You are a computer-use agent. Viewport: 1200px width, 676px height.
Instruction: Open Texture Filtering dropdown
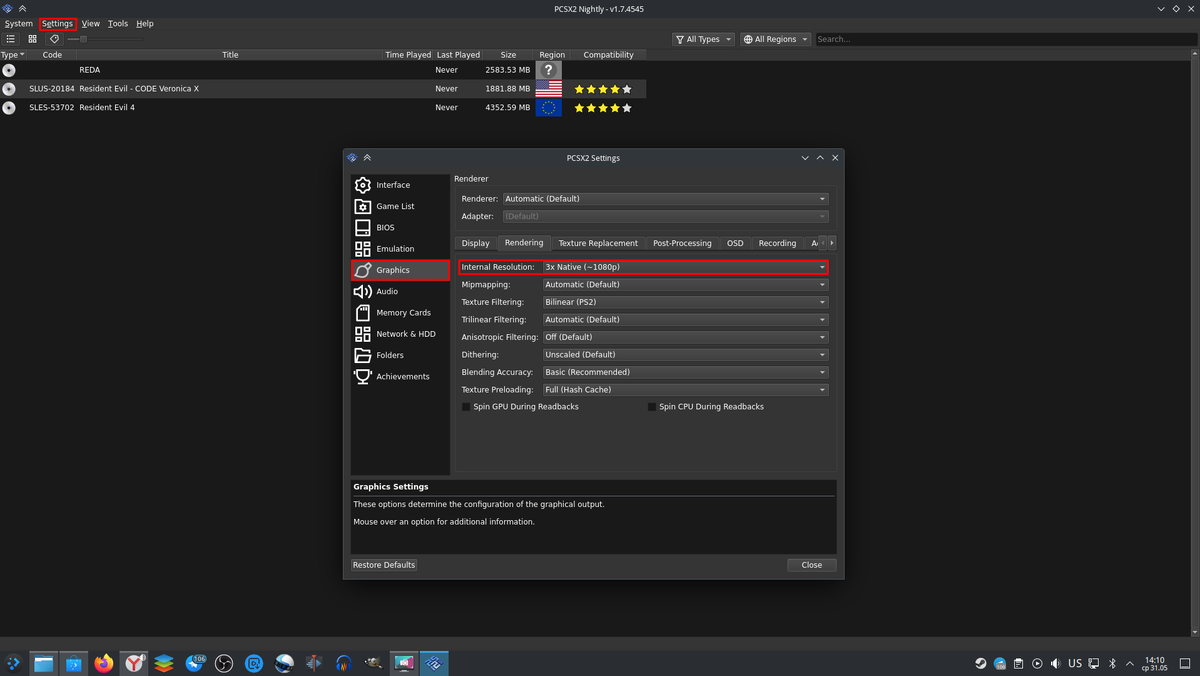[685, 302]
